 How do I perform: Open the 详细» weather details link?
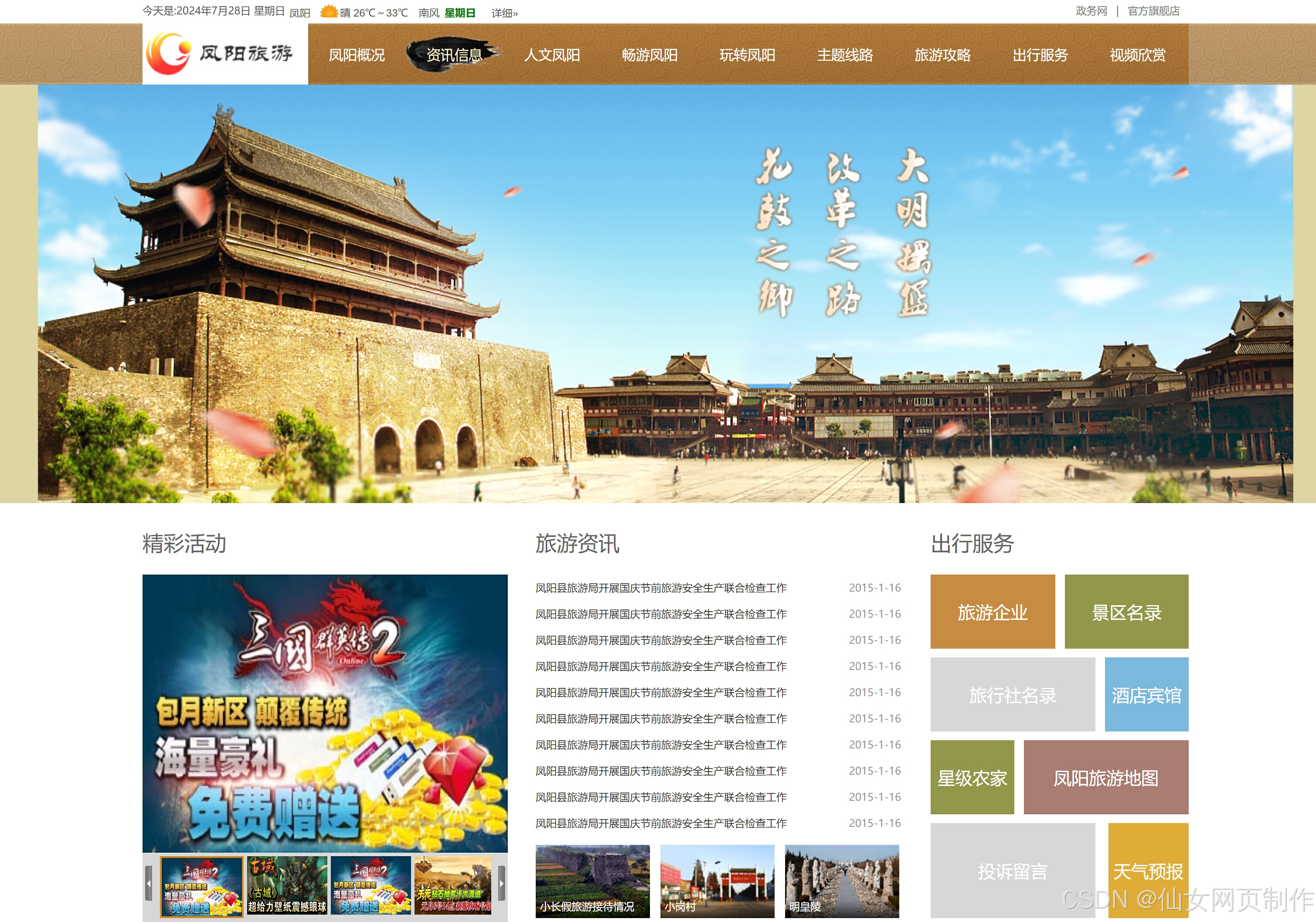(504, 13)
